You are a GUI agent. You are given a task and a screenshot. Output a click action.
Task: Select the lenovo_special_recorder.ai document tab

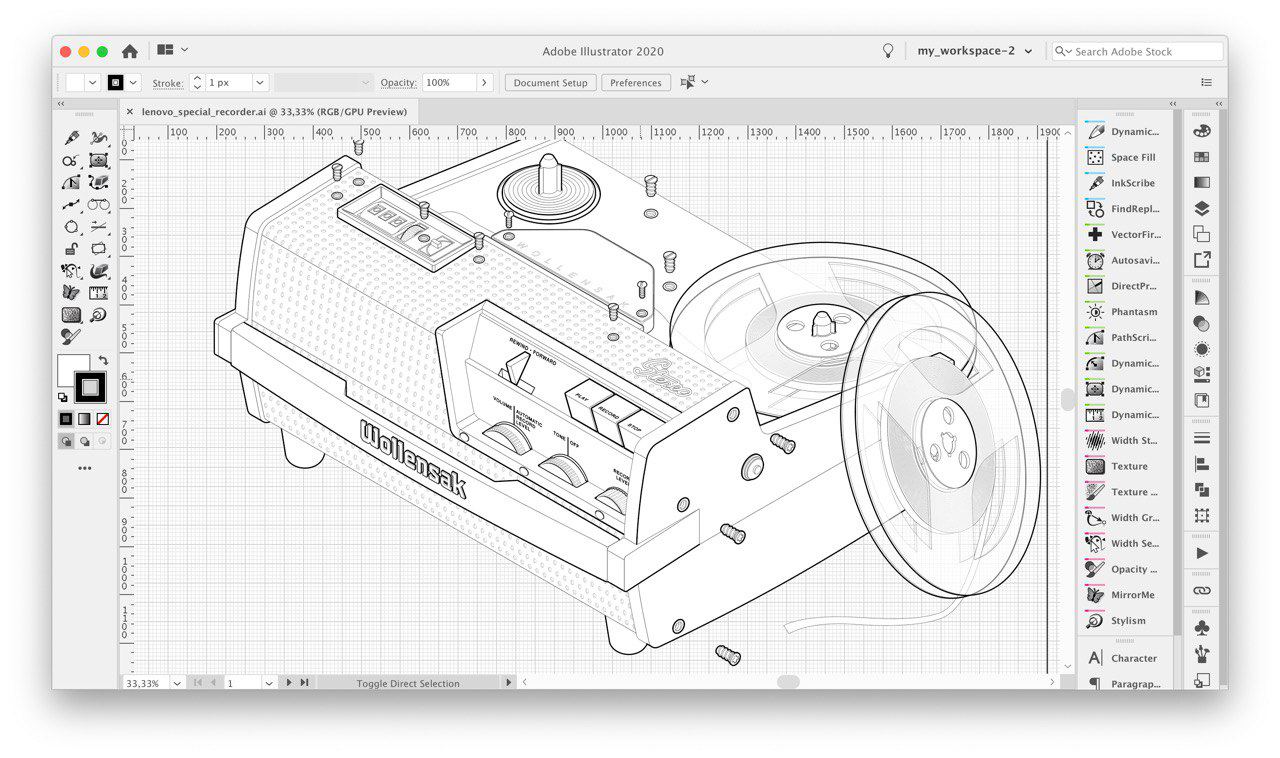pos(274,112)
